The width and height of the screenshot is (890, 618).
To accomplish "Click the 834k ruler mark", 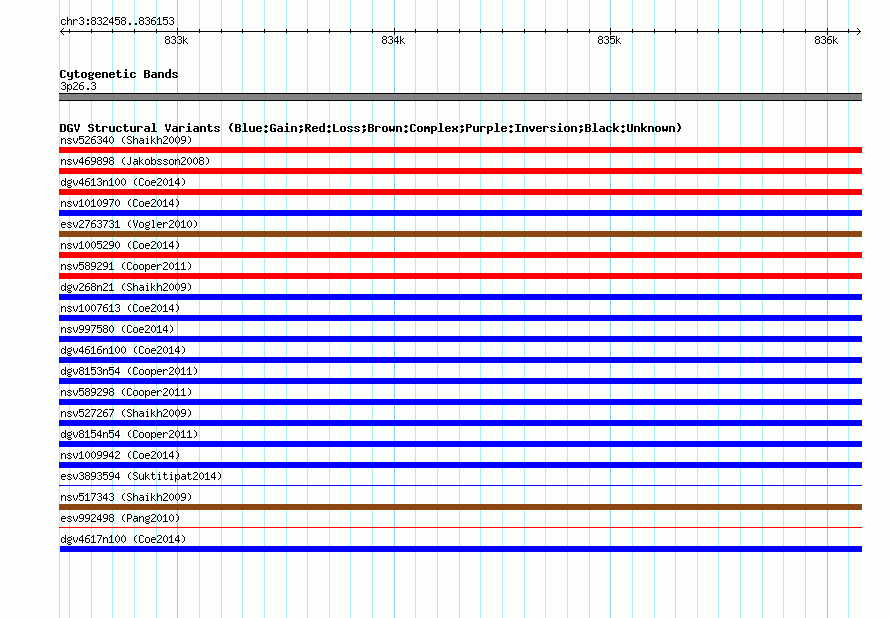I will (x=393, y=40).
